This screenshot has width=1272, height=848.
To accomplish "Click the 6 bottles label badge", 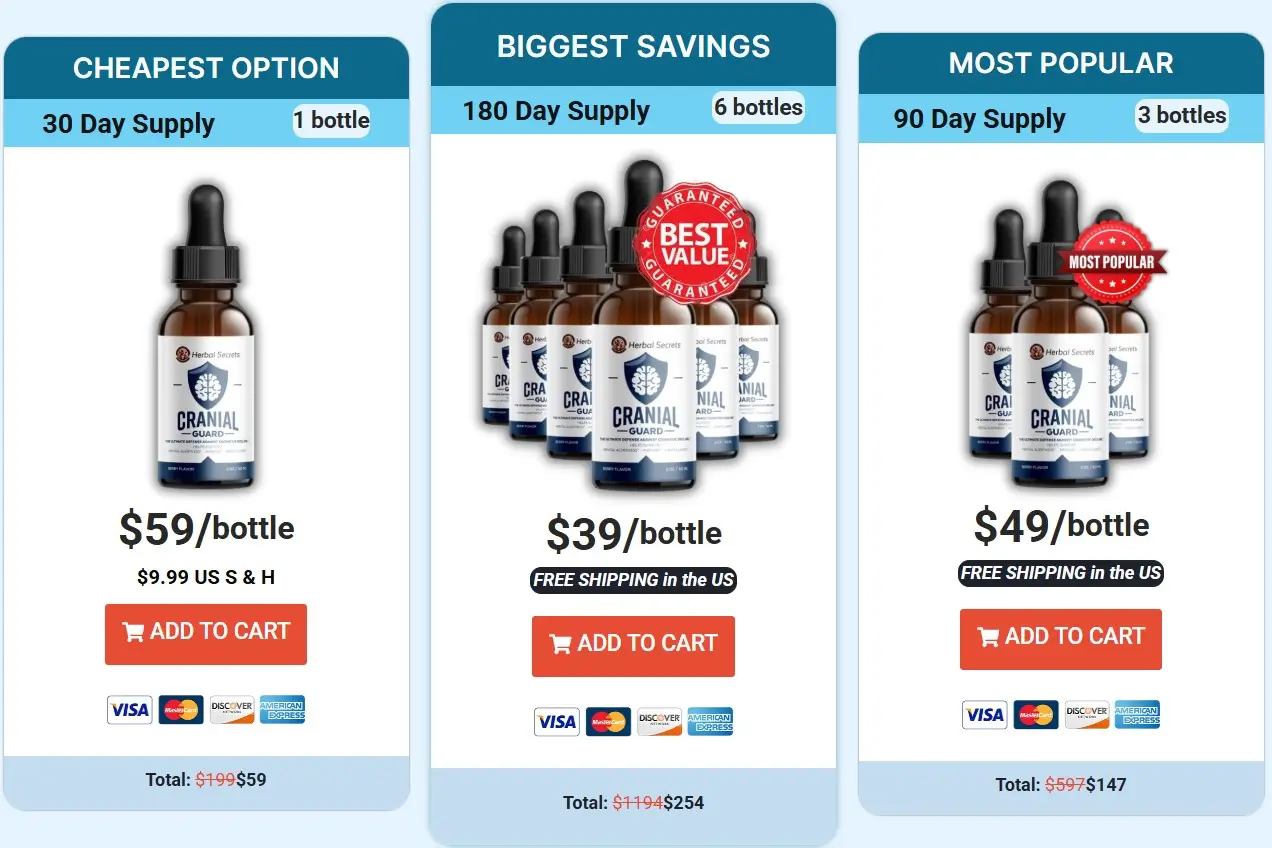I will click(x=759, y=107).
